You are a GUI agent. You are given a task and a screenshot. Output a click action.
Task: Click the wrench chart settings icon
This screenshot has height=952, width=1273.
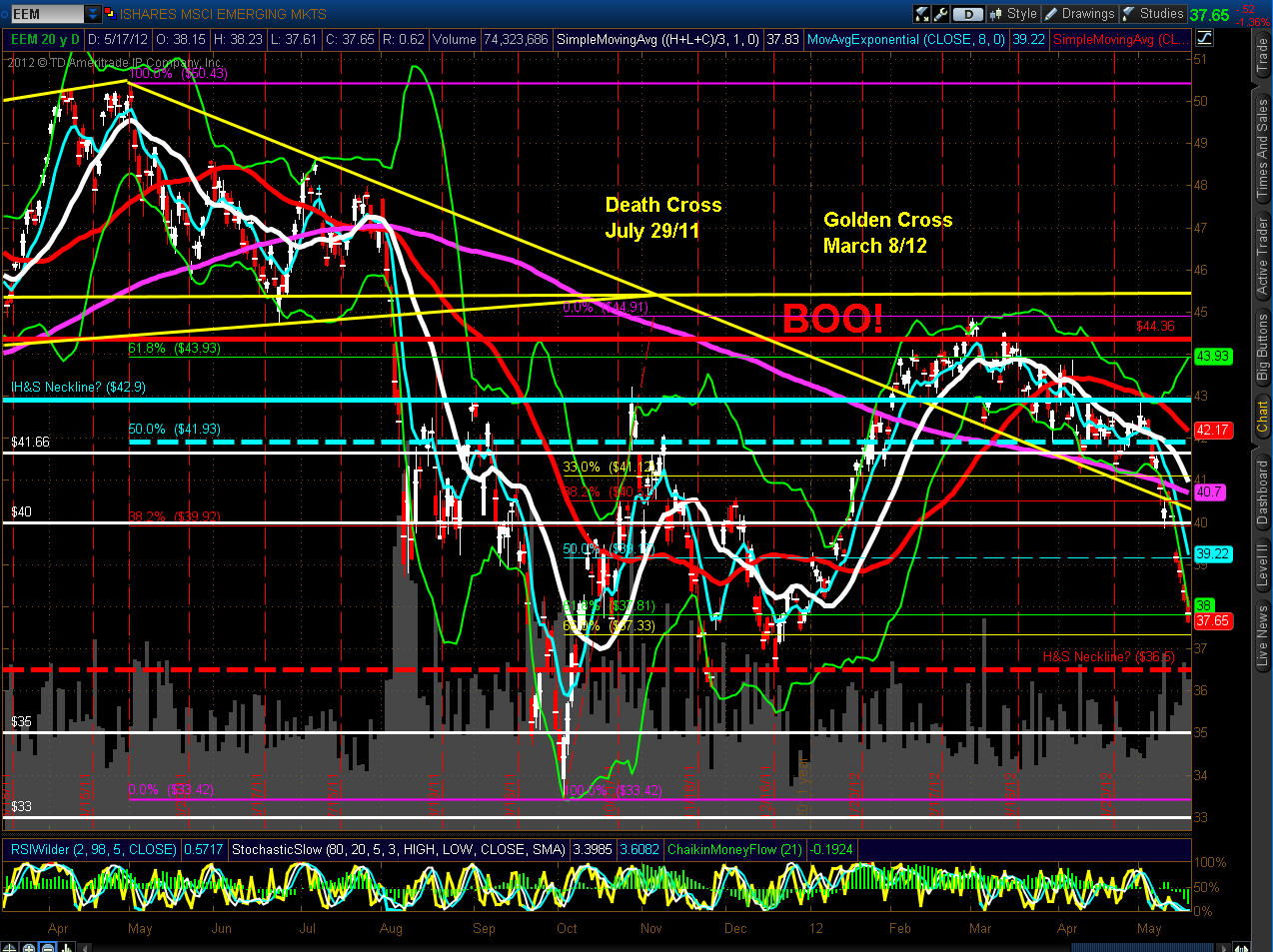[940, 14]
